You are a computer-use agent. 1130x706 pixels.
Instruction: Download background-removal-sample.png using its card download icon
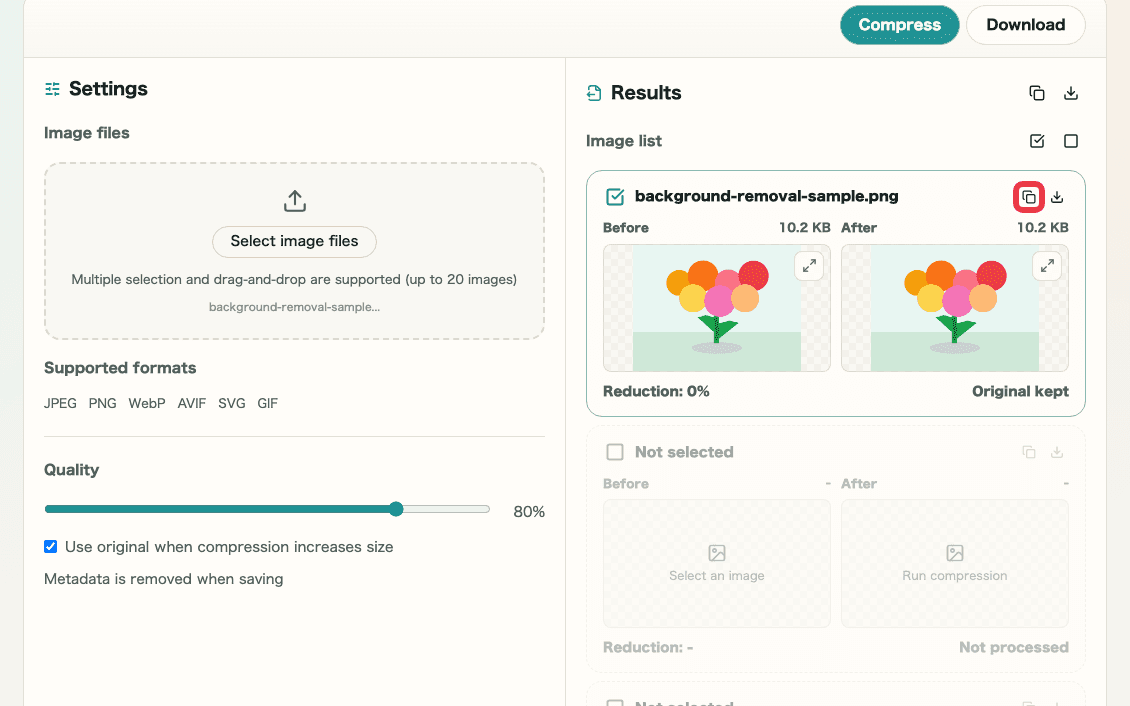(1057, 197)
